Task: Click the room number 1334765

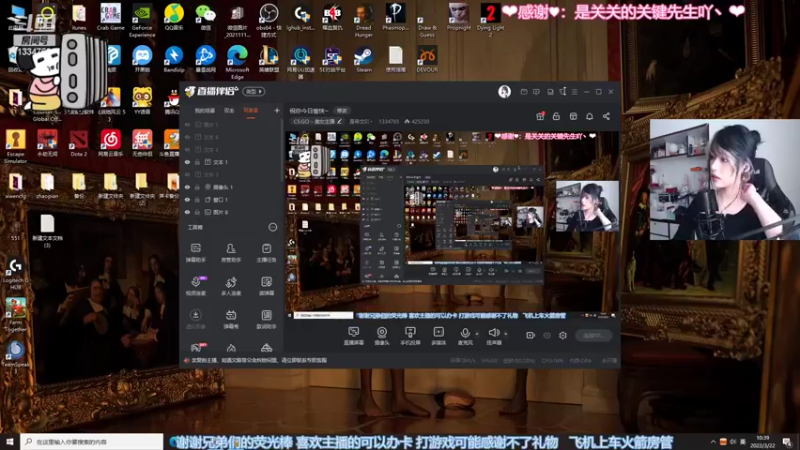Action: [388, 121]
